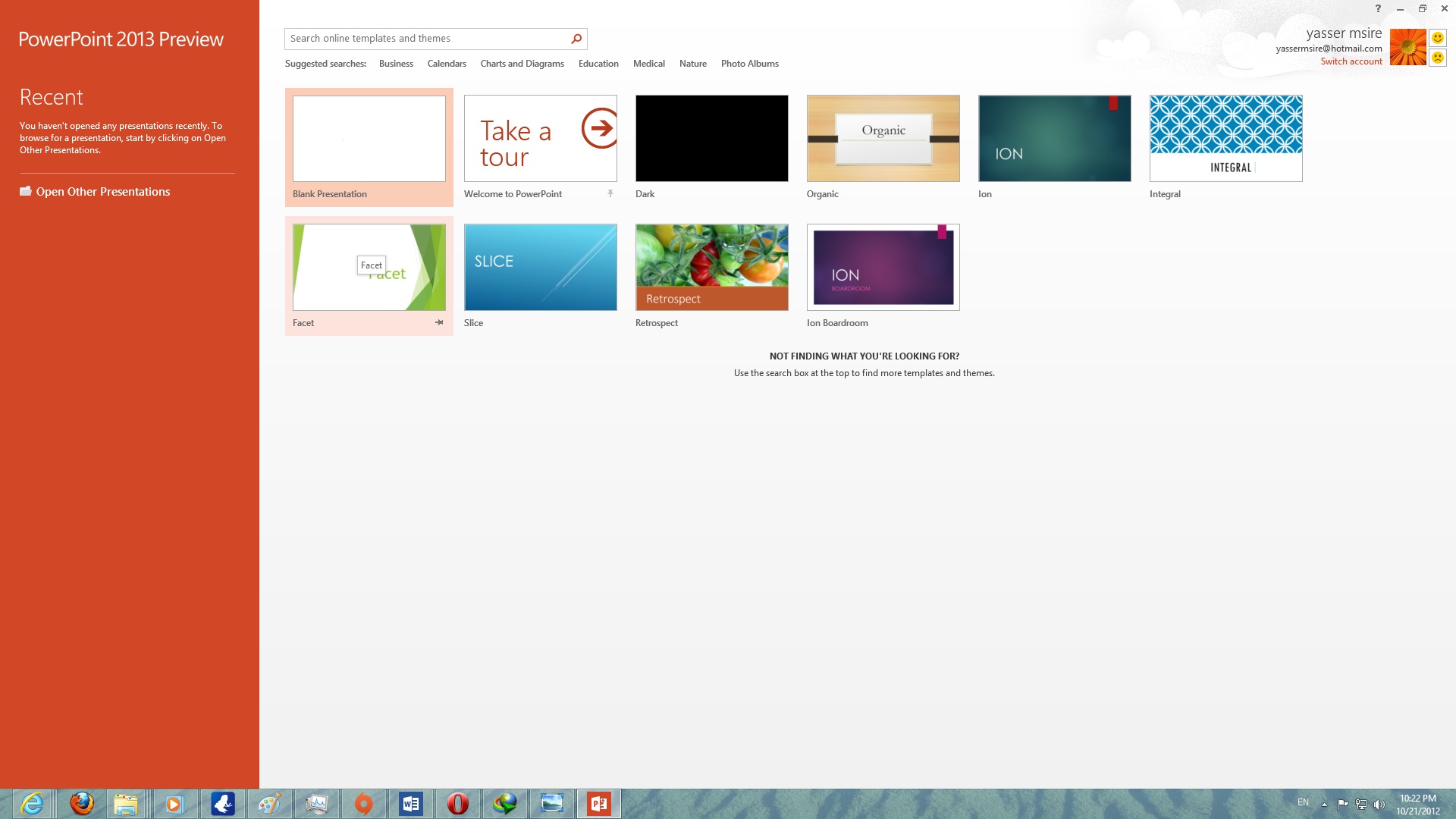Select Business suggested search
Viewport: 1456px width, 819px height.
396,64
